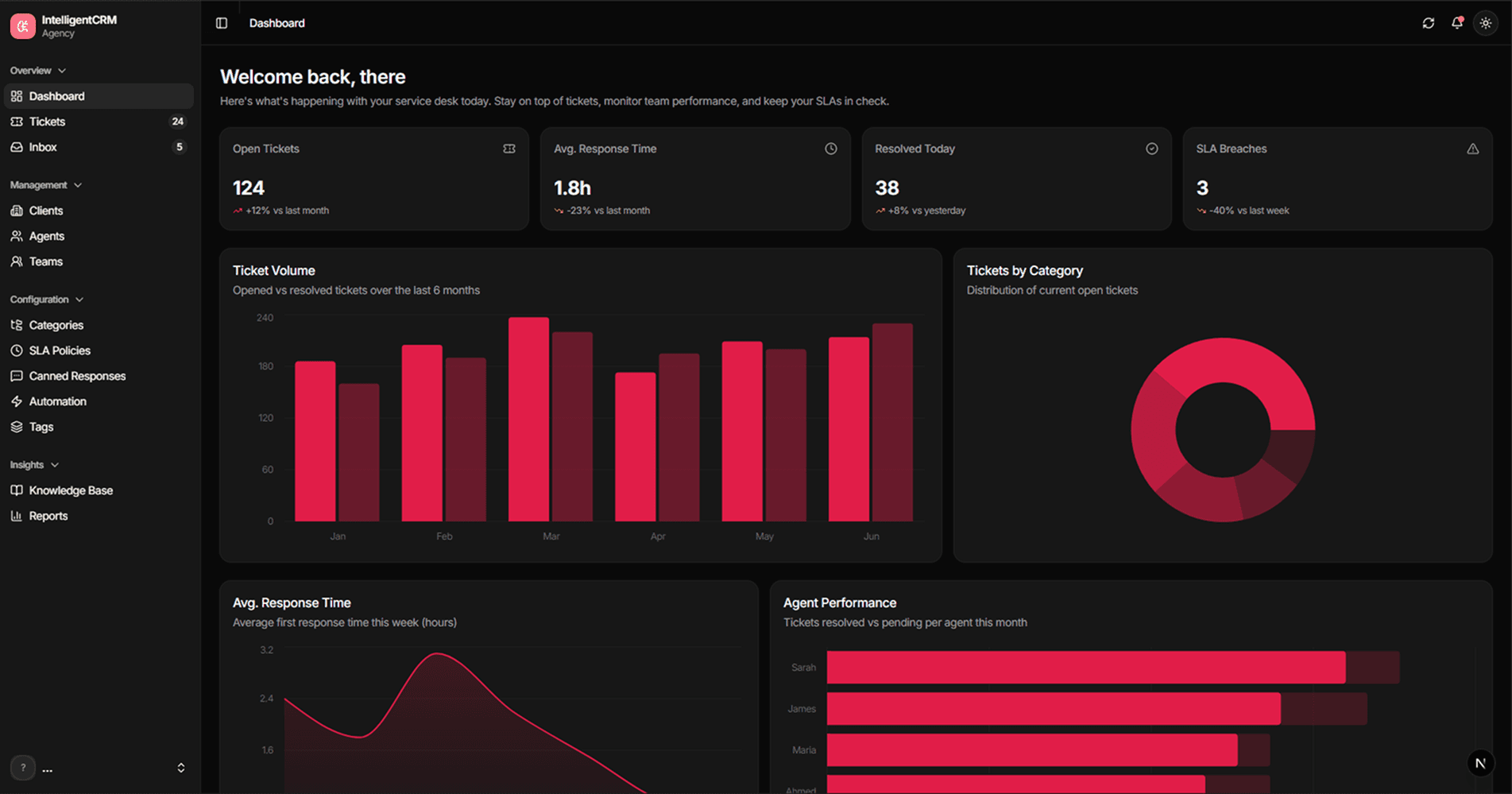
Task: Open the Reports page link
Action: (x=99, y=516)
